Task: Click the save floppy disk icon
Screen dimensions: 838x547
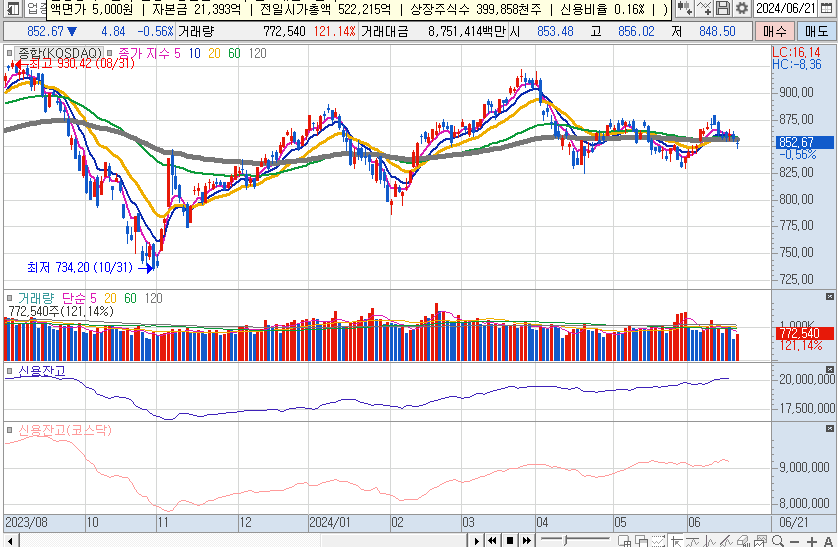Action: point(723,9)
